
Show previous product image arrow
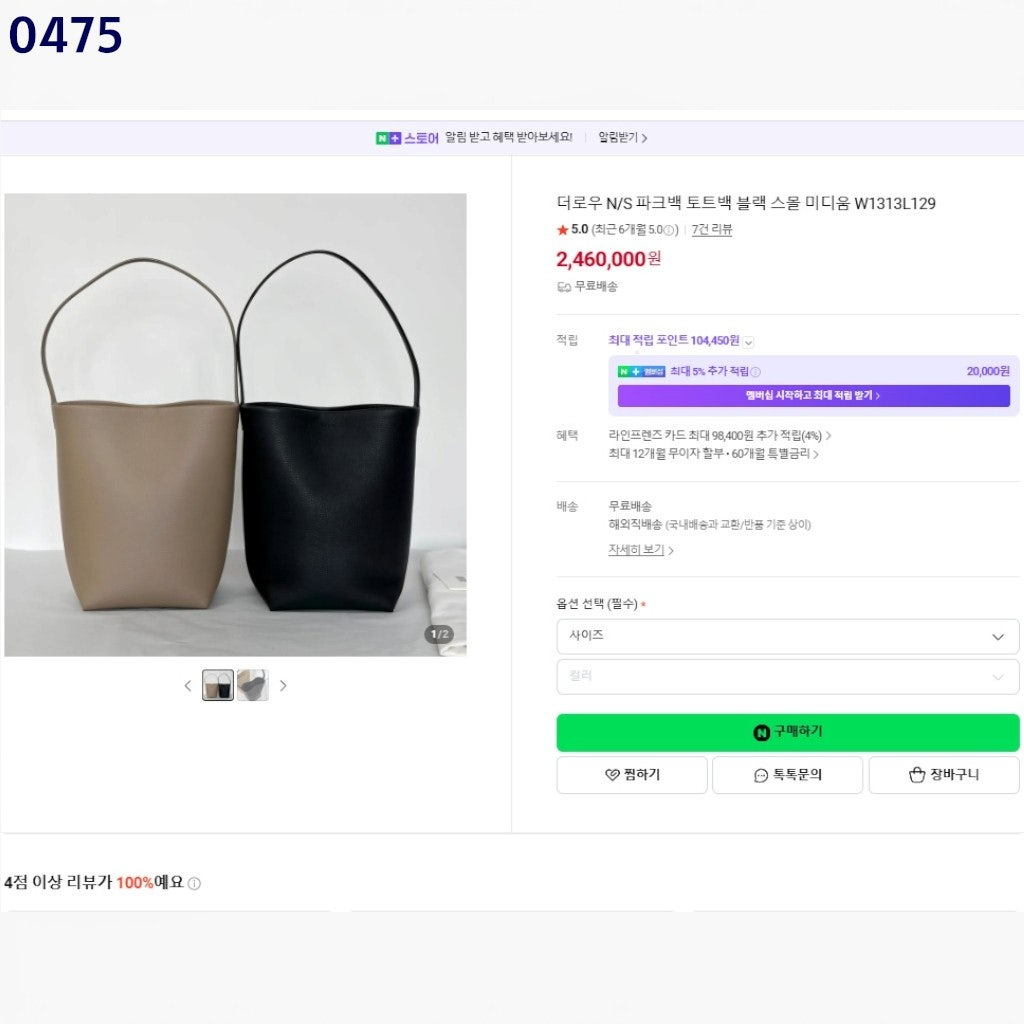pos(188,686)
